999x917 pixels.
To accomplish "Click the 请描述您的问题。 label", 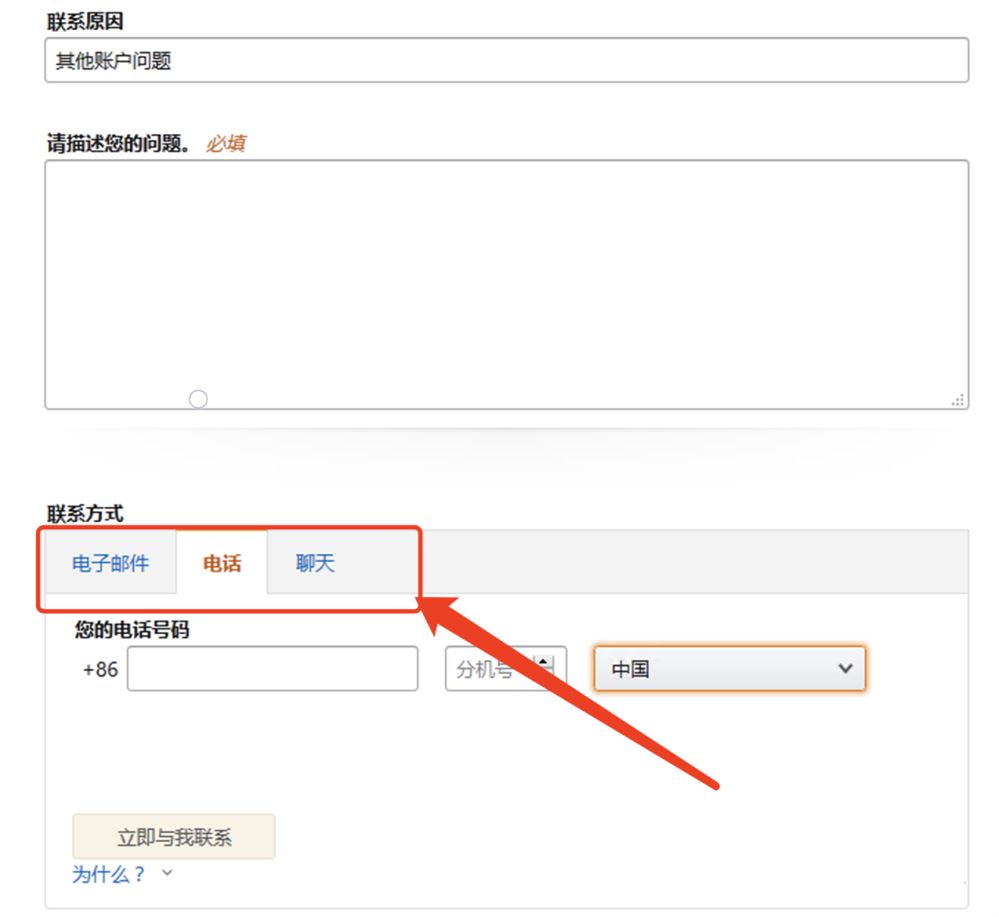I will [119, 143].
